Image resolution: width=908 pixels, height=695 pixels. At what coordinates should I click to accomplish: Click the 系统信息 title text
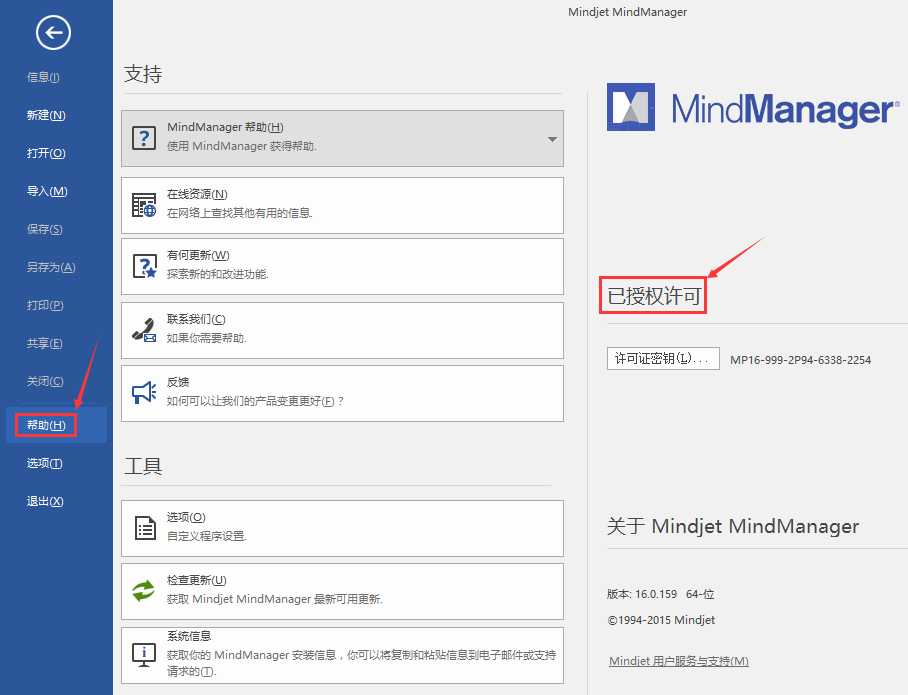[x=189, y=636]
